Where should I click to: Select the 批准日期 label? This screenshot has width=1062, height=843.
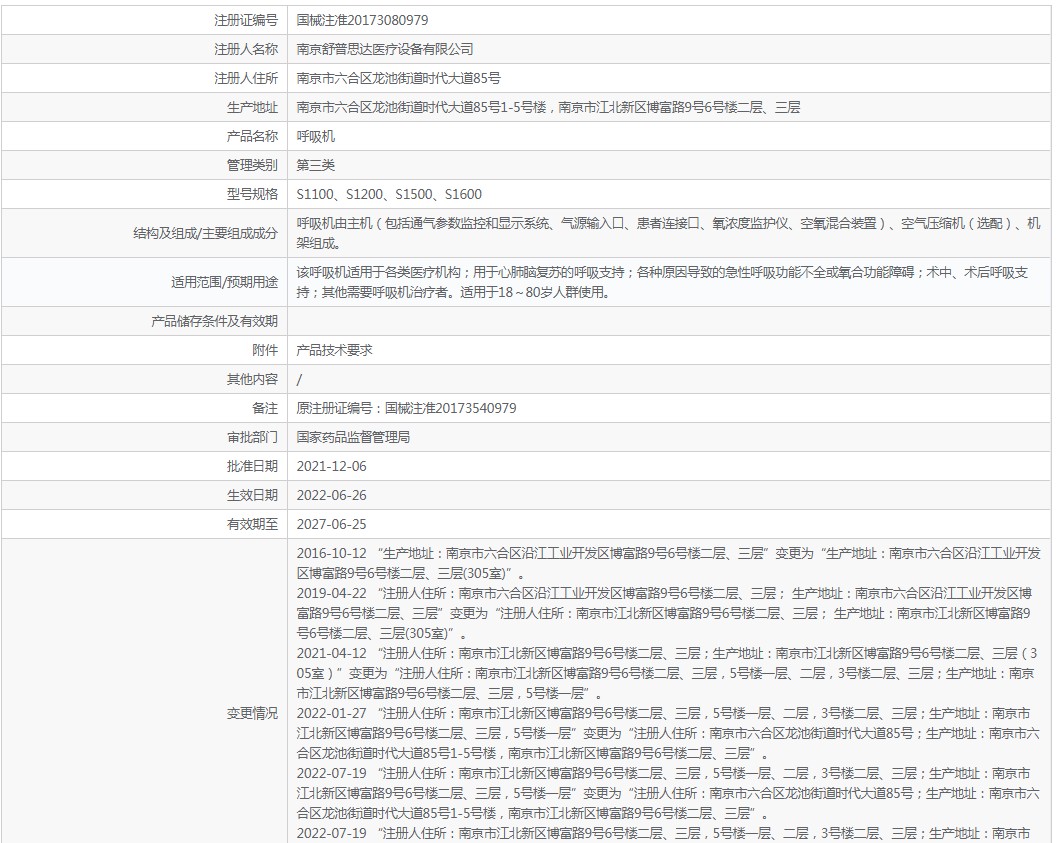(252, 467)
